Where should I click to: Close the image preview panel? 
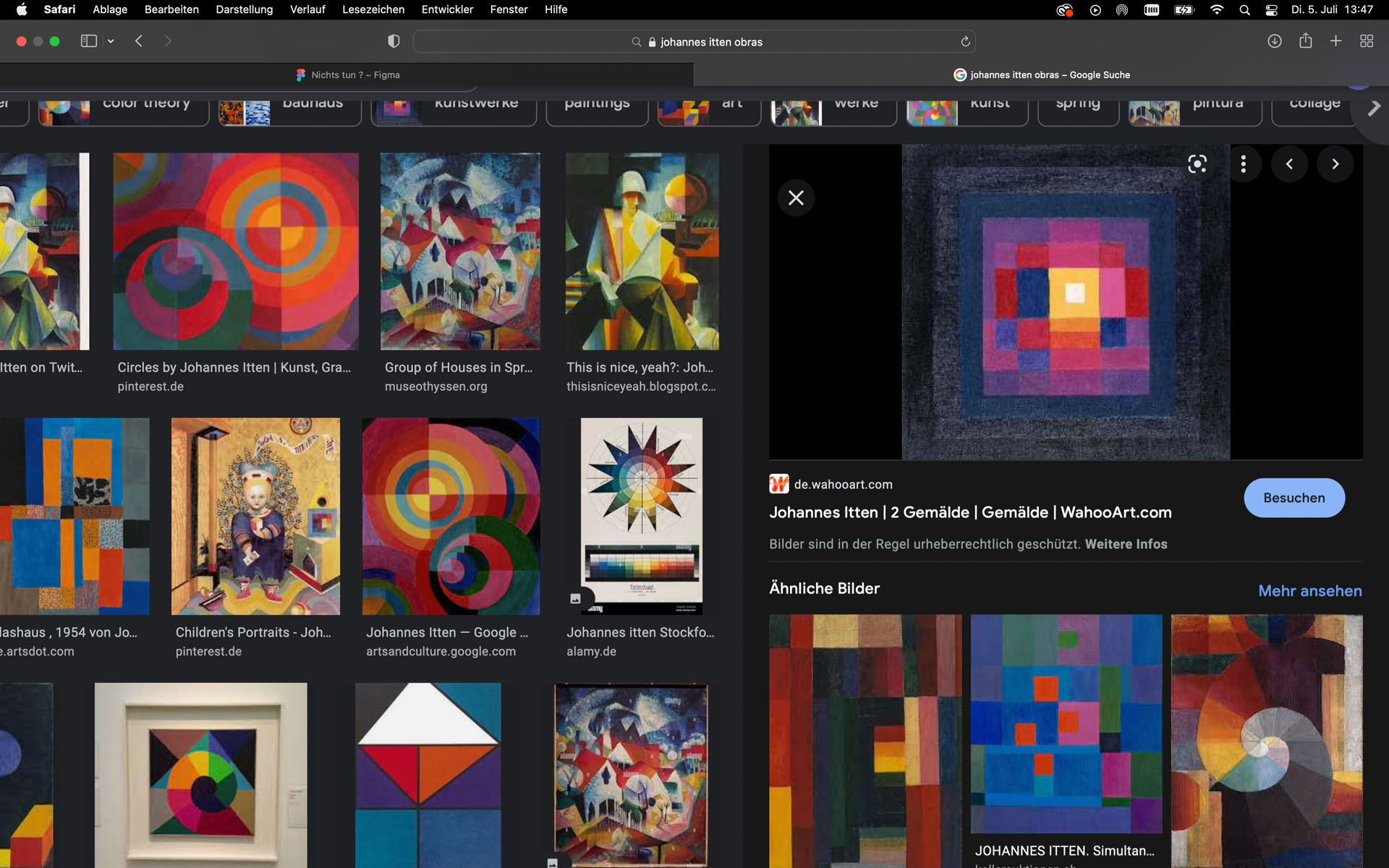(796, 197)
